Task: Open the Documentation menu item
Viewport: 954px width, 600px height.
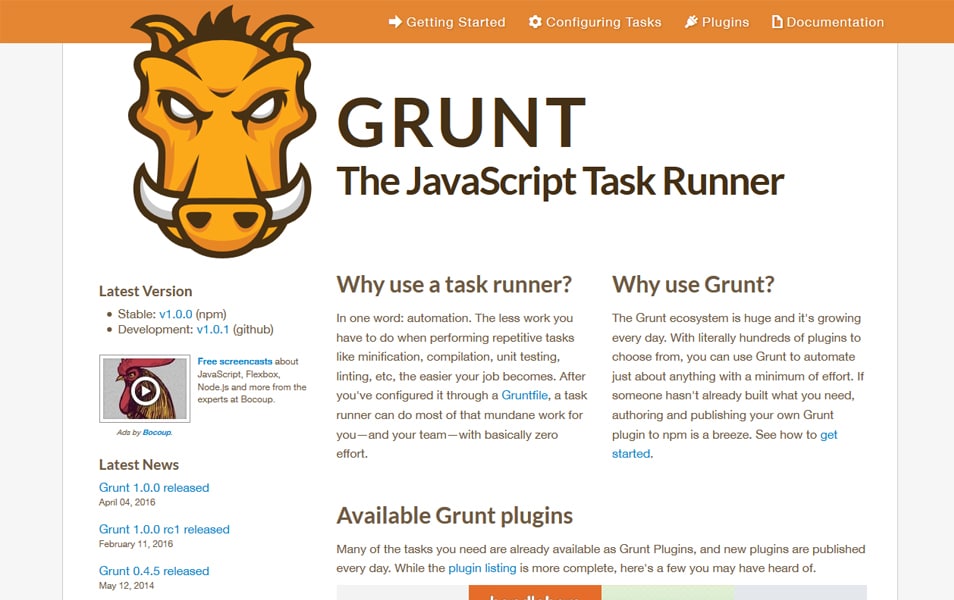Action: (x=827, y=22)
